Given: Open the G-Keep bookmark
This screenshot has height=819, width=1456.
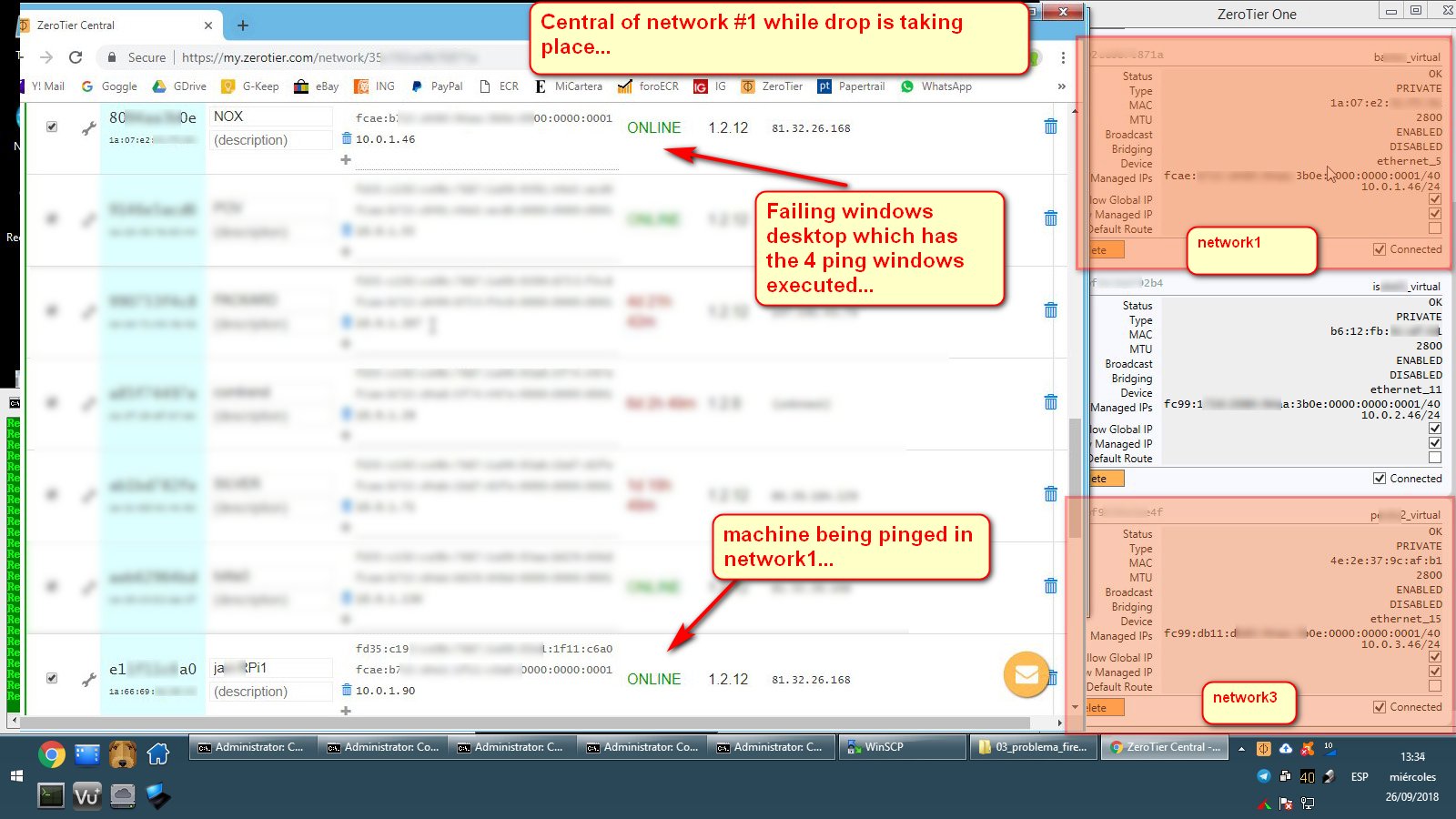Looking at the screenshot, I should point(251,86).
